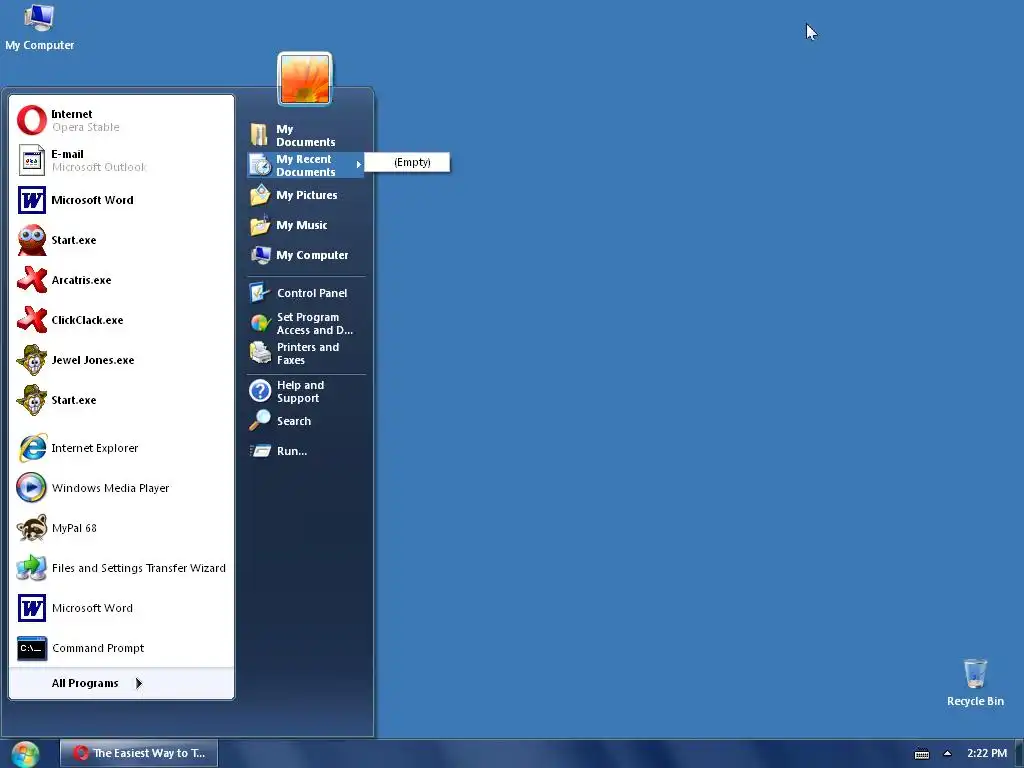Launch Command Prompt icon
This screenshot has height=768, width=1024.
pyautogui.click(x=31, y=648)
